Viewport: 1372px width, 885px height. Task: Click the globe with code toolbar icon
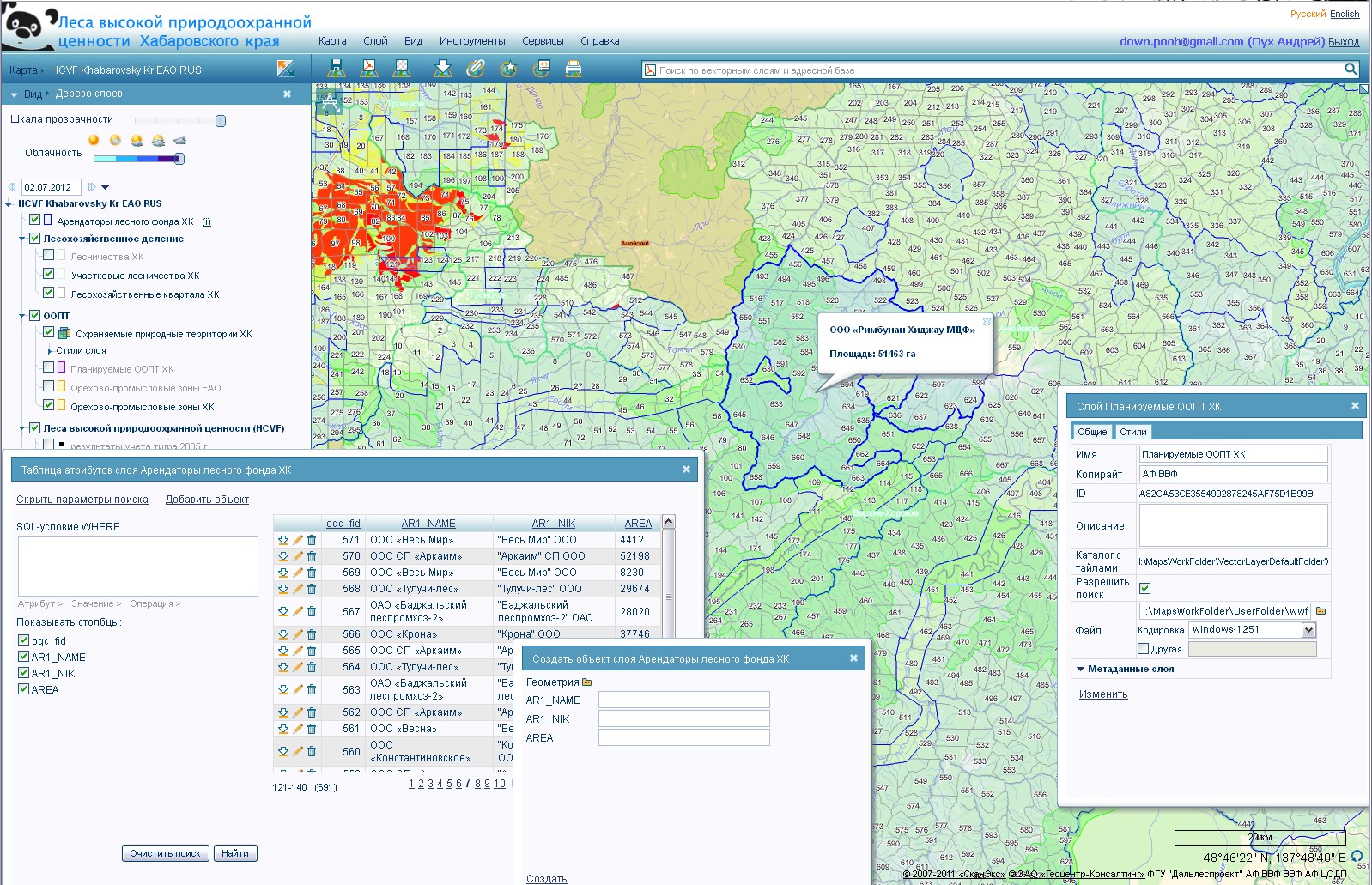541,69
